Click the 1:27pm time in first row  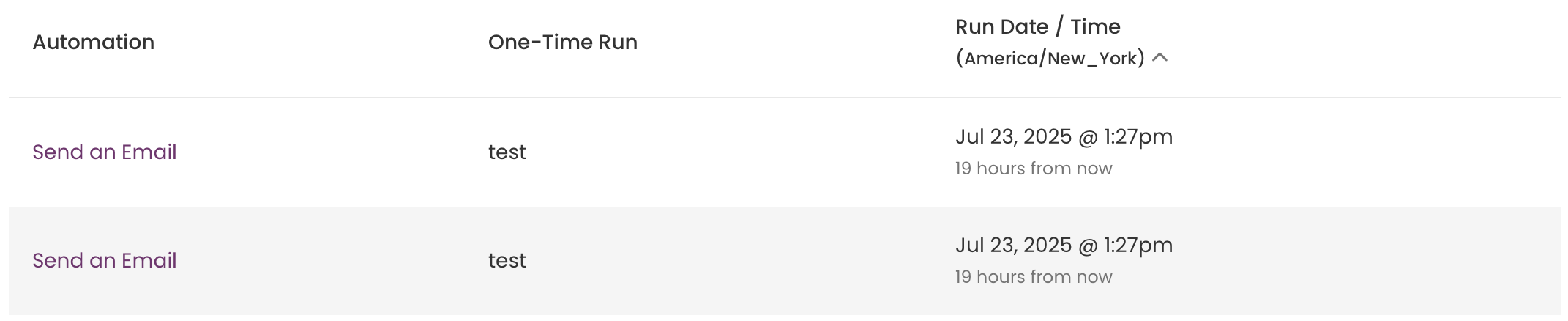coord(1138,137)
